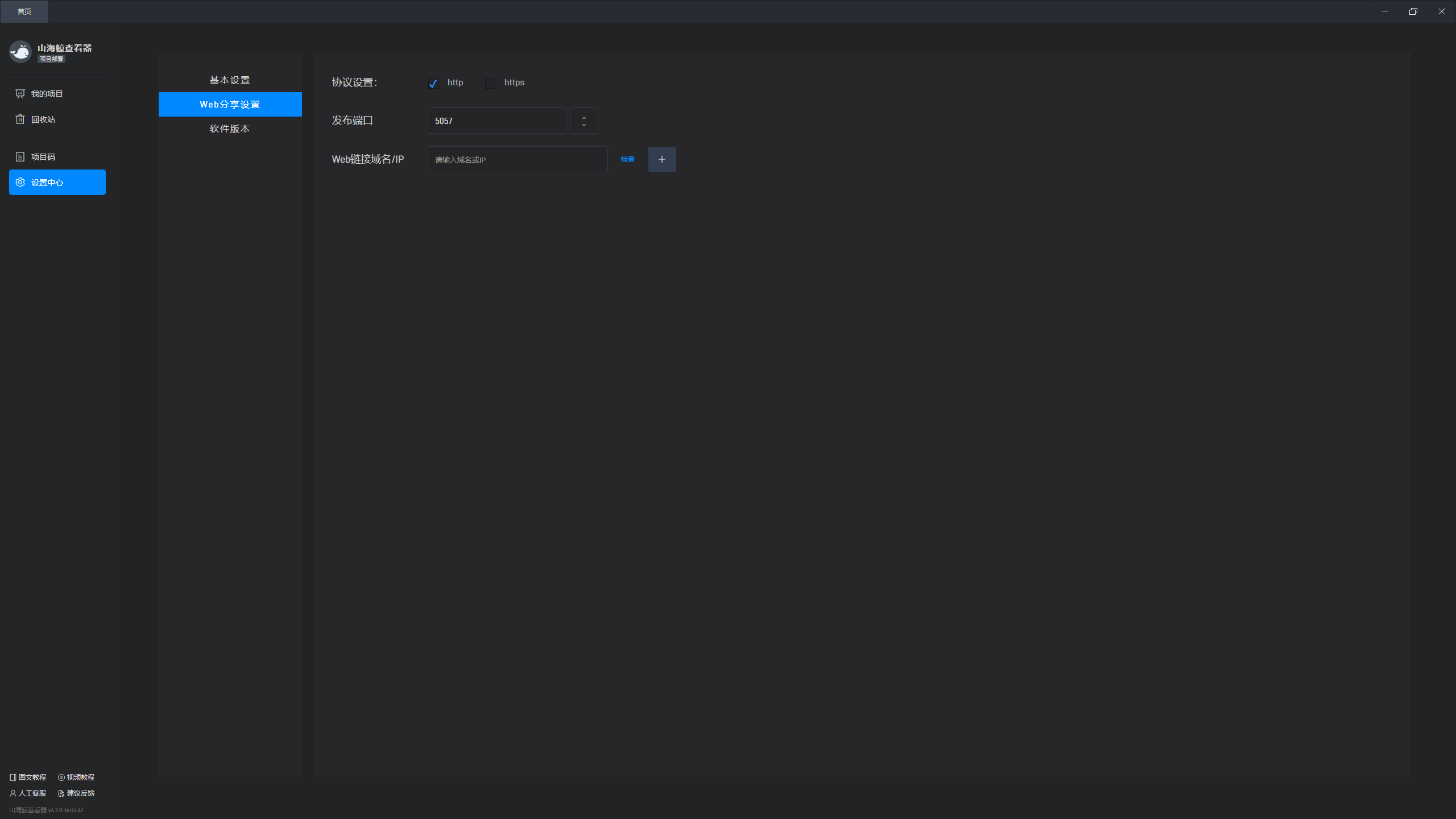Switch to Basic Settings (基本设置) tab
This screenshot has width=1456, height=819.
[x=230, y=80]
